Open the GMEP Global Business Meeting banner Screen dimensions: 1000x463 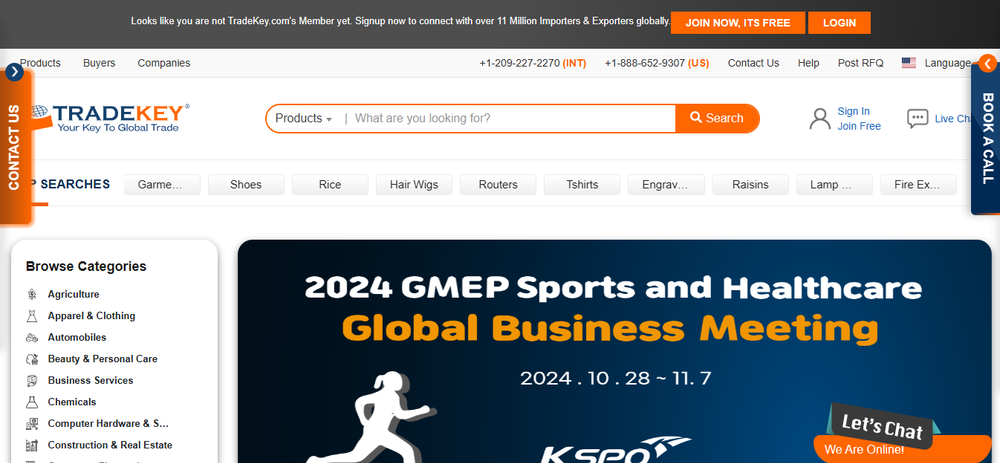click(x=615, y=351)
